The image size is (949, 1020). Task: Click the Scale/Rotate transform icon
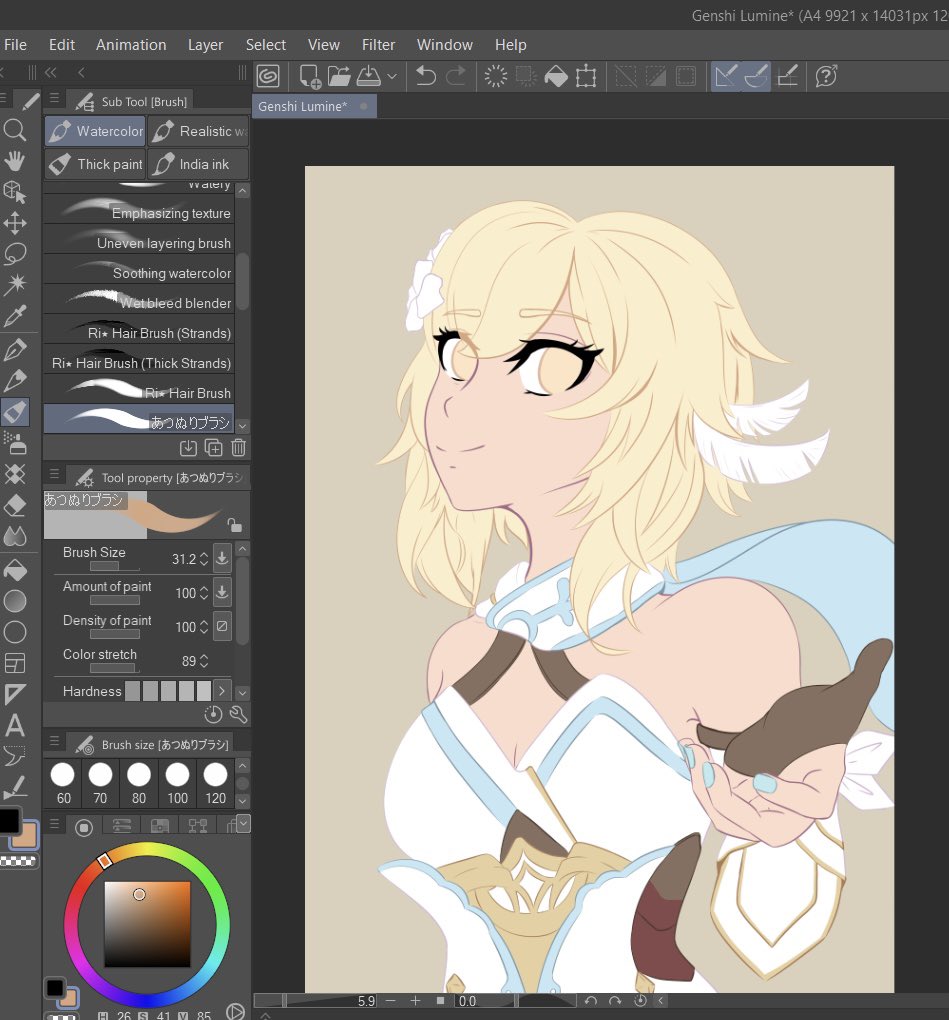tap(586, 76)
